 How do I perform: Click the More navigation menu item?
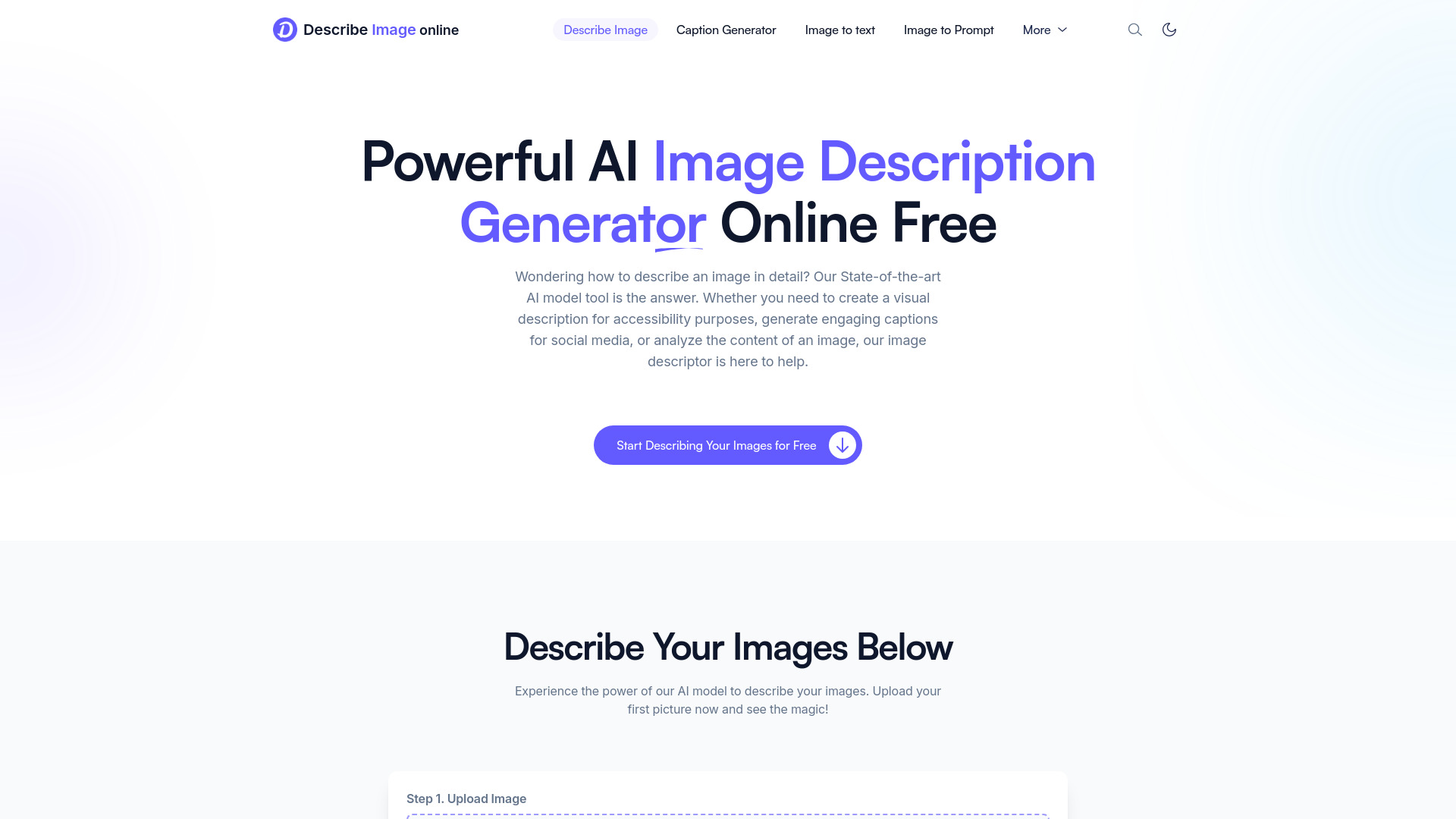pos(1046,29)
